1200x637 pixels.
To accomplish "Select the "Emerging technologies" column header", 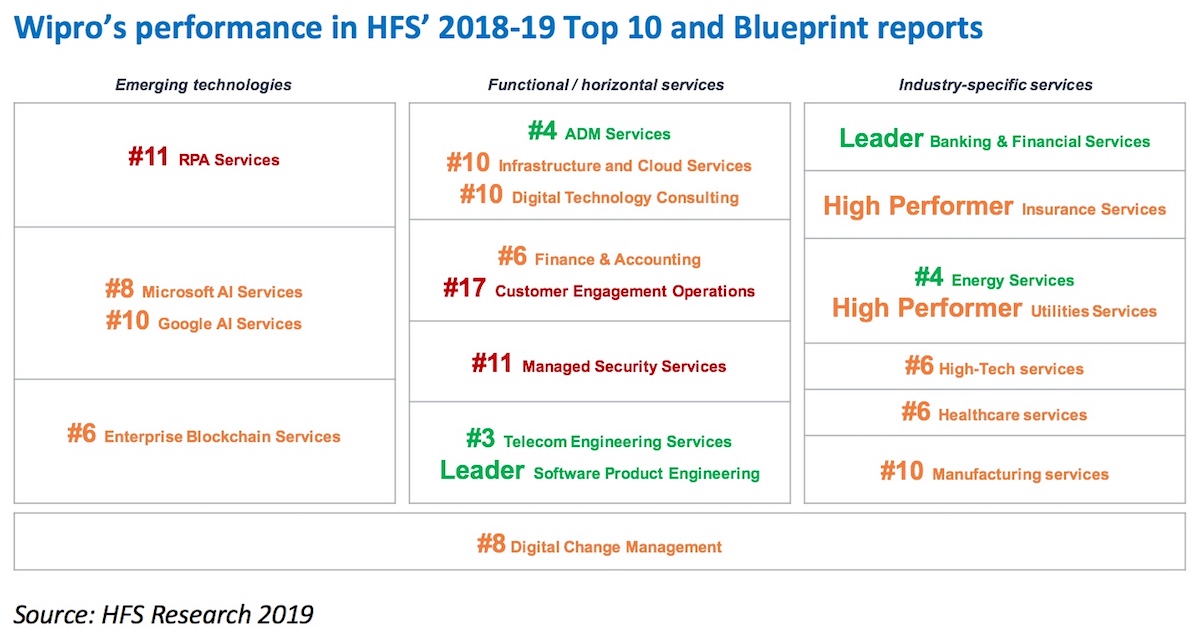I will pos(204,85).
